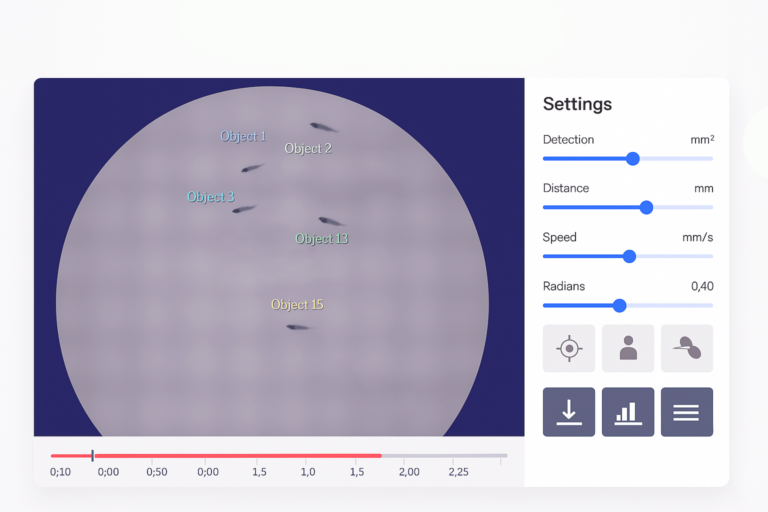Click the Distance slider handle
Image resolution: width=768 pixels, height=512 pixels.
[x=647, y=208]
